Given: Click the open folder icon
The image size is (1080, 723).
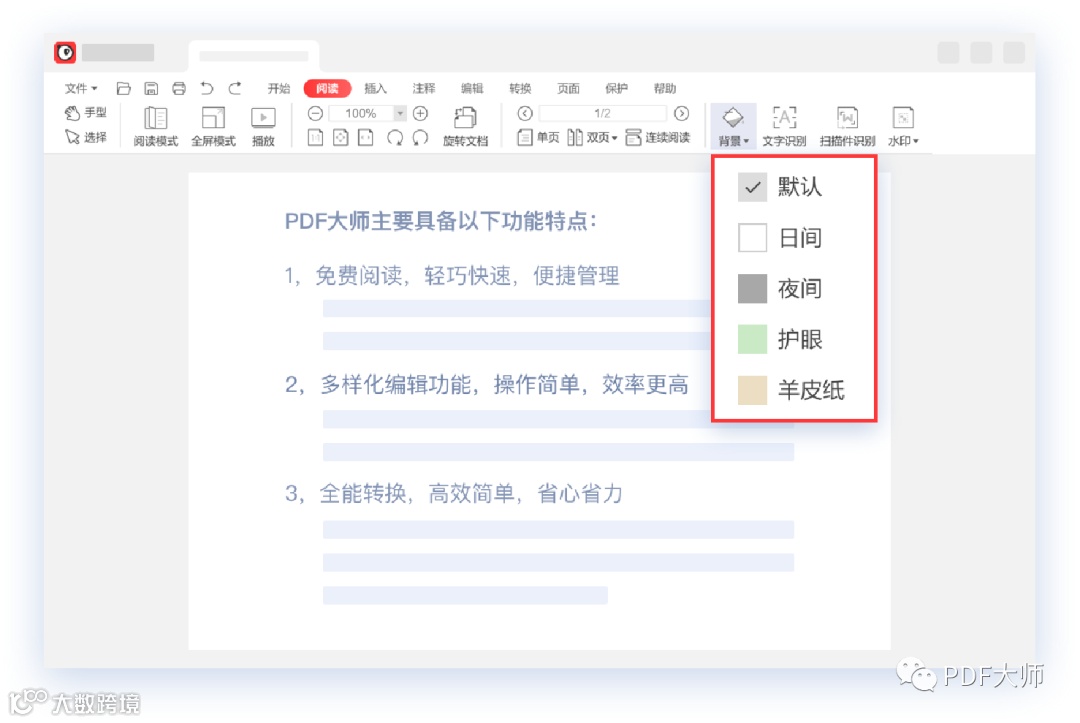Looking at the screenshot, I should coord(123,88).
